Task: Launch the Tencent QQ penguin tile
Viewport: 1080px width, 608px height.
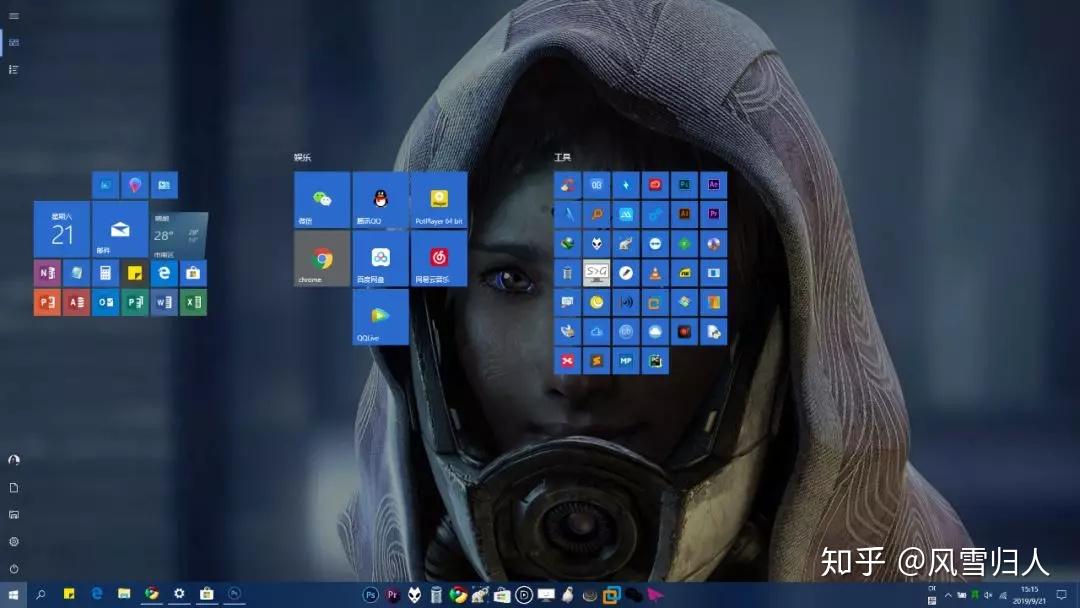Action: click(380, 200)
